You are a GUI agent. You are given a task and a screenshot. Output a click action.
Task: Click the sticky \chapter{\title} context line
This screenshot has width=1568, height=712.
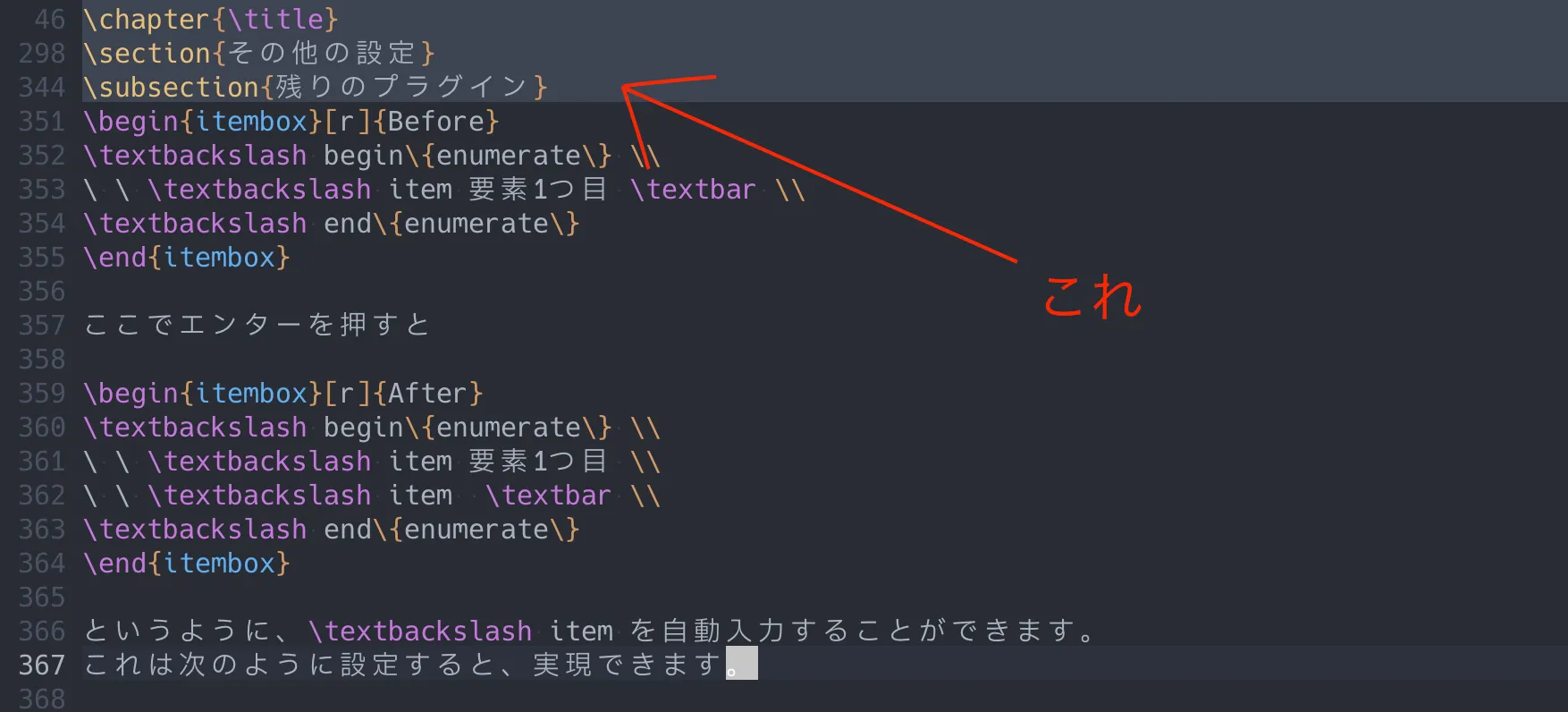coord(210,19)
